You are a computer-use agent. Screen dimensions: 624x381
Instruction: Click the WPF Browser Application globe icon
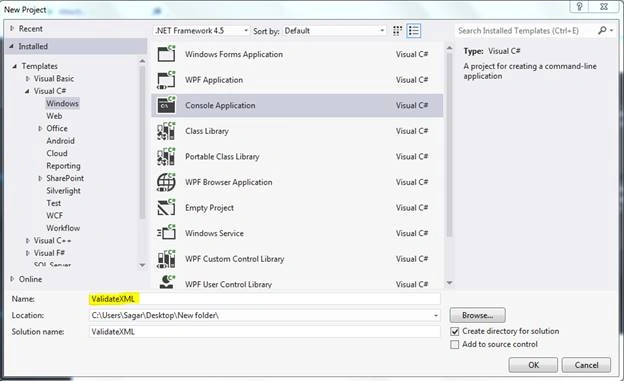[166, 182]
